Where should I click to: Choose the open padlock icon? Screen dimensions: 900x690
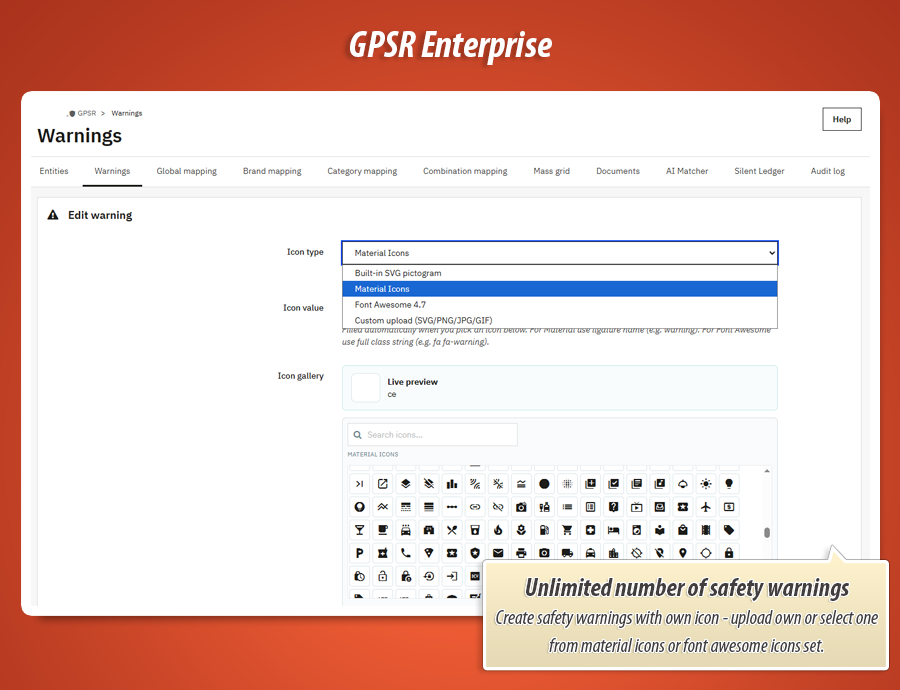point(383,576)
